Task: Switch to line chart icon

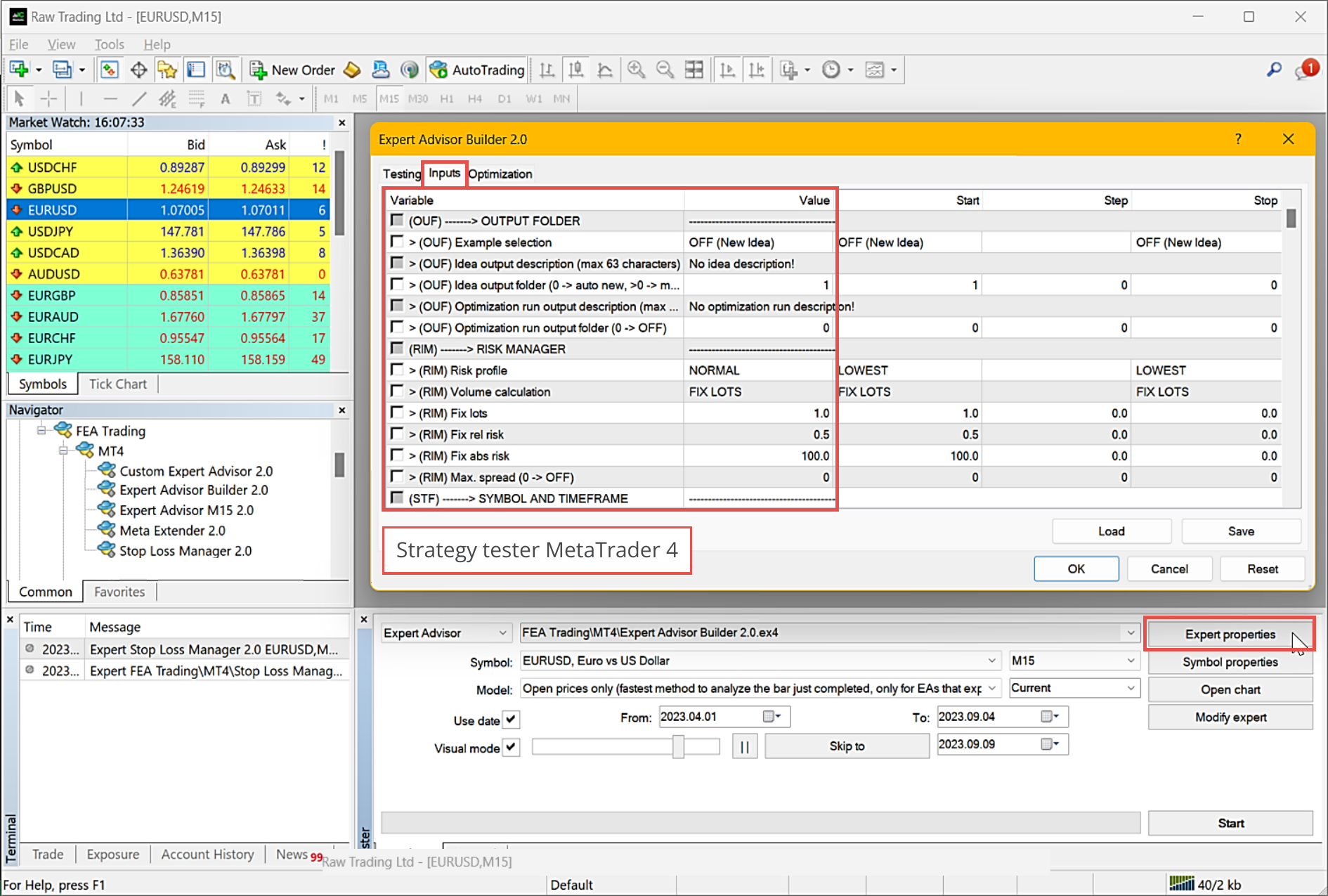Action: tap(604, 70)
